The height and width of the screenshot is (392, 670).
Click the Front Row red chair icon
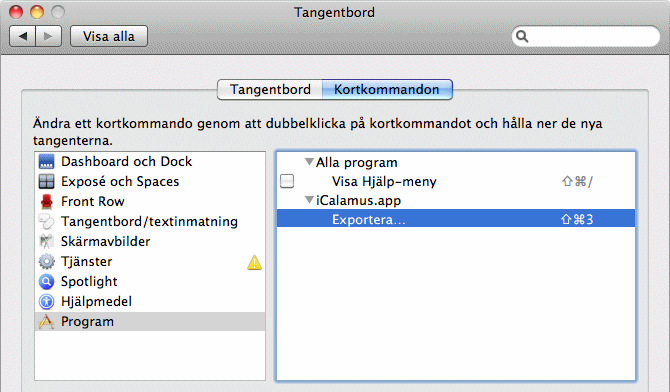tap(47, 202)
